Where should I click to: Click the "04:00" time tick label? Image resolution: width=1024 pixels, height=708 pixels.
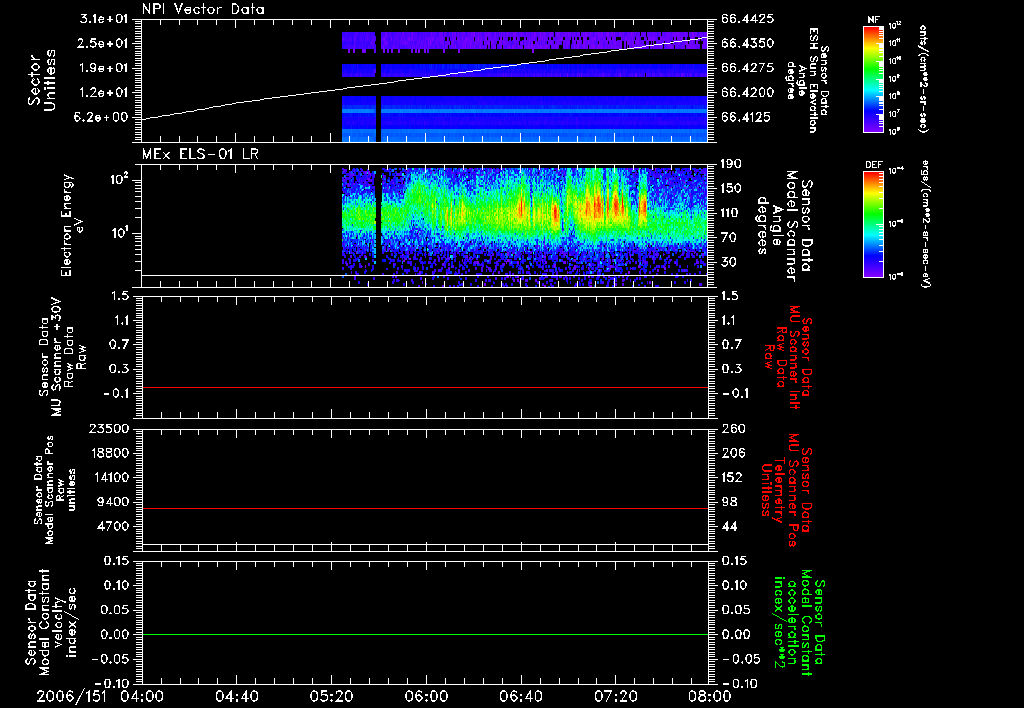click(142, 696)
